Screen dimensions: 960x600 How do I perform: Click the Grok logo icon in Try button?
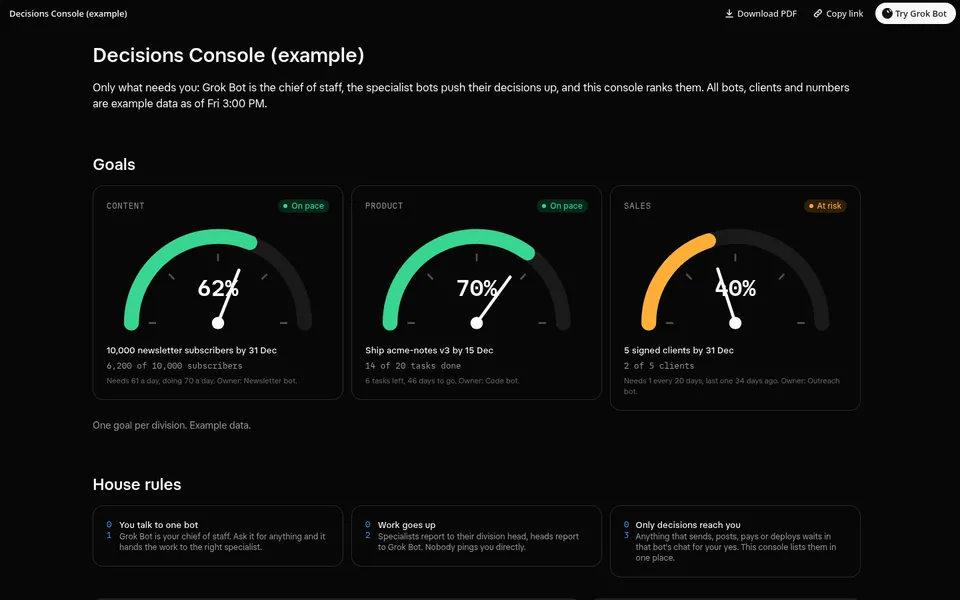click(x=887, y=13)
